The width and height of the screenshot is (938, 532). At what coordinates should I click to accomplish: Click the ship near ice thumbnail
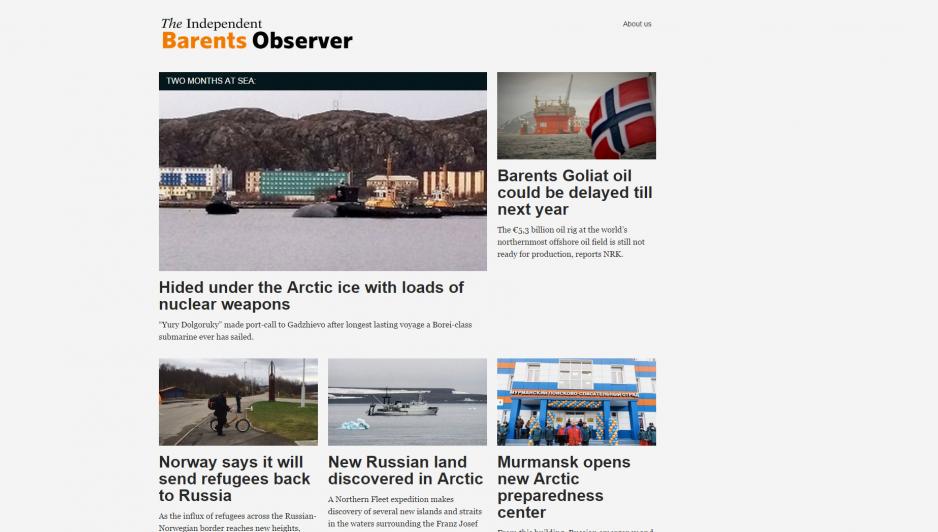coord(407,402)
